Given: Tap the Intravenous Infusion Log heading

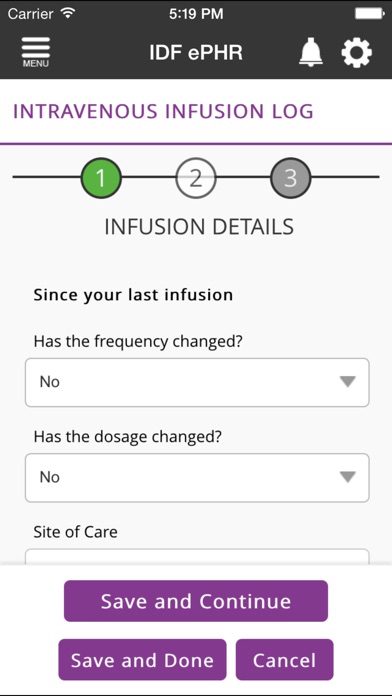Looking at the screenshot, I should click(163, 111).
